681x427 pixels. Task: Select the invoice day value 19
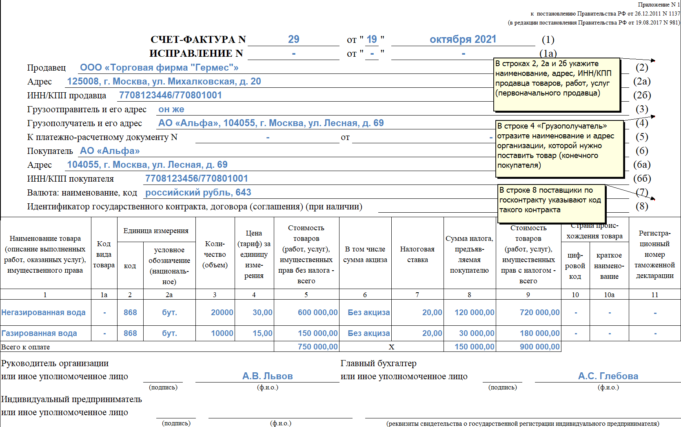point(373,37)
